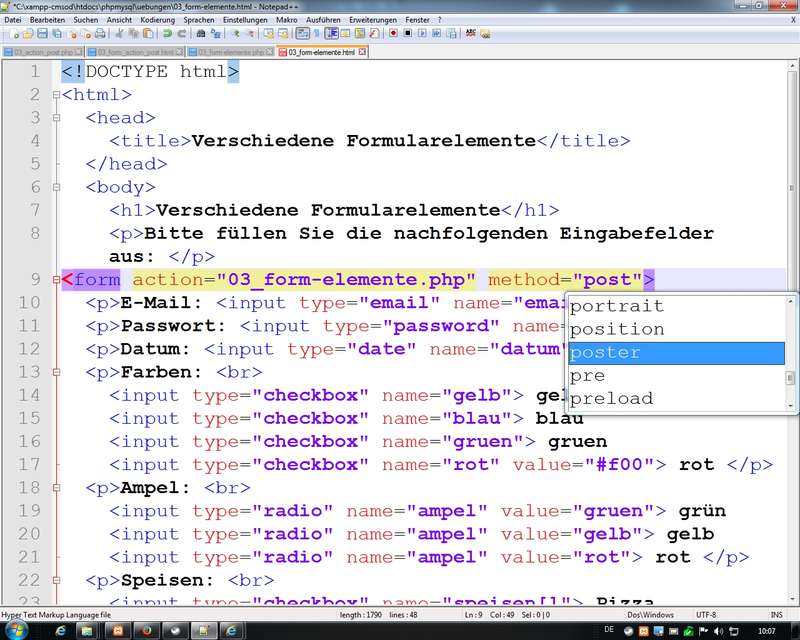
Task: Click the Redo toolbar arrow
Action: tap(181, 33)
